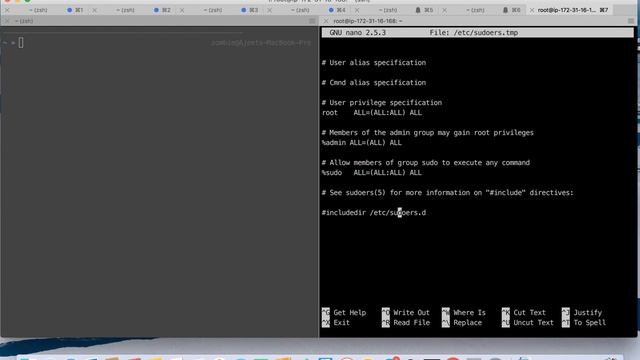Image resolution: width=640 pixels, height=360 pixels.
Task: Click the ^\ Replace shortcut
Action: (462, 322)
